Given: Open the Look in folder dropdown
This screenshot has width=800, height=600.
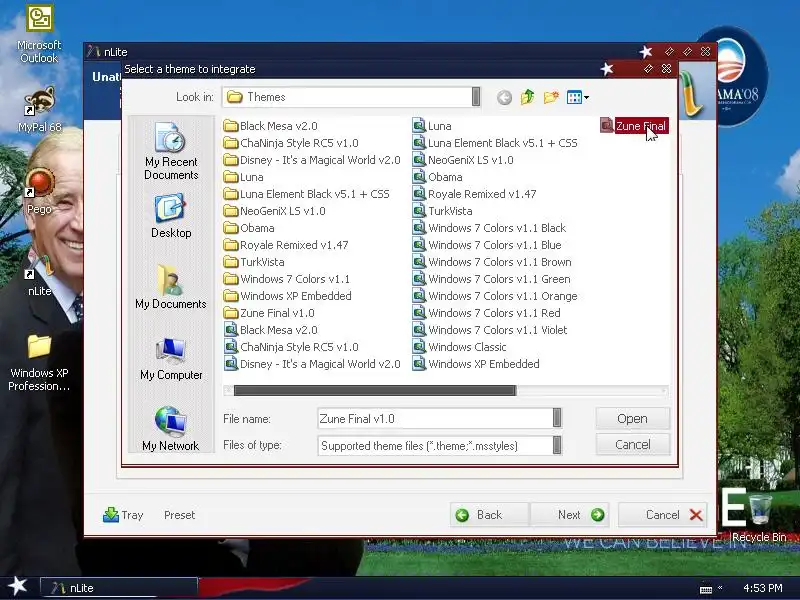Looking at the screenshot, I should pos(476,96).
